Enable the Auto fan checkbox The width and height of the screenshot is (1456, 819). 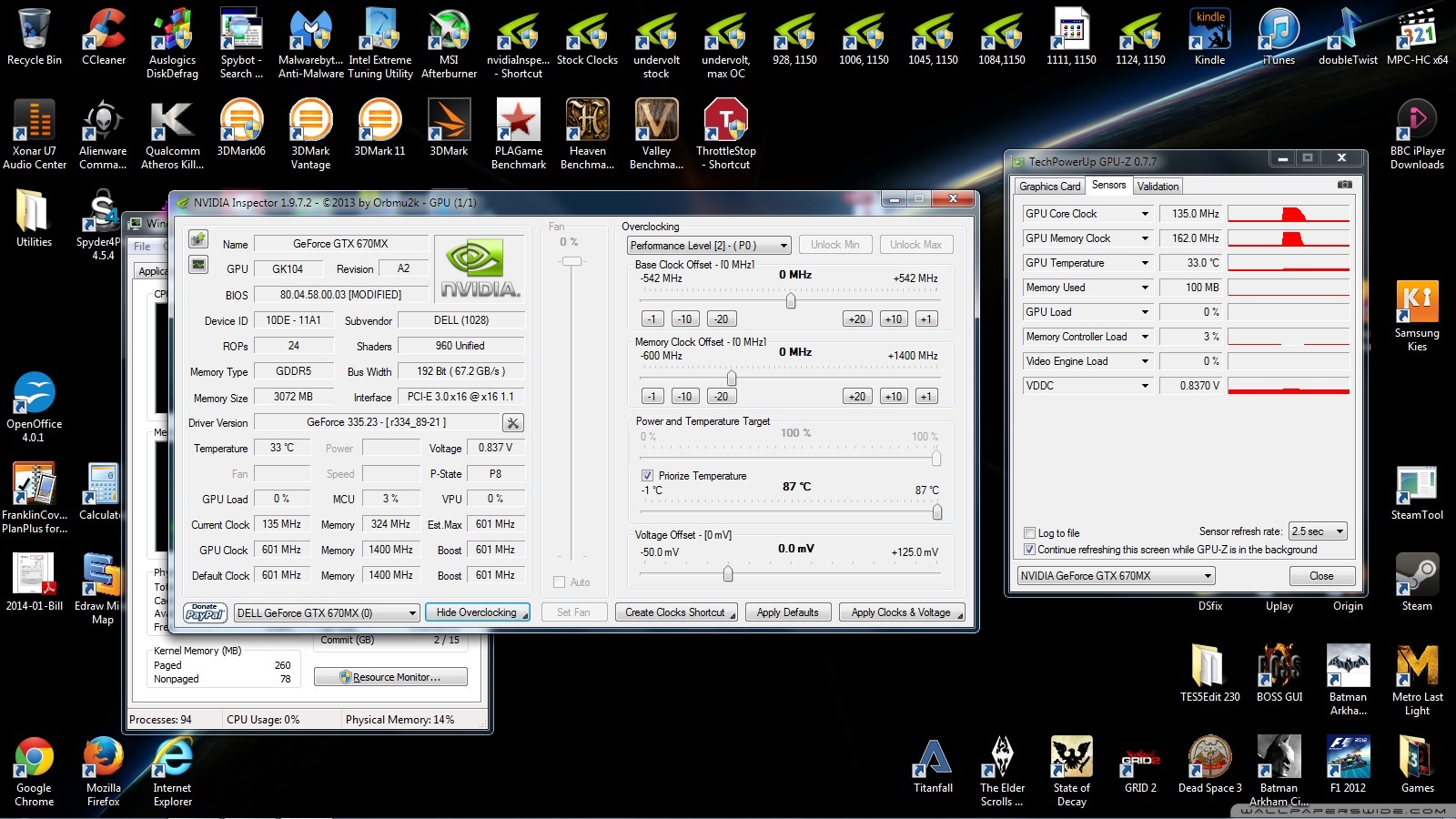tap(559, 582)
